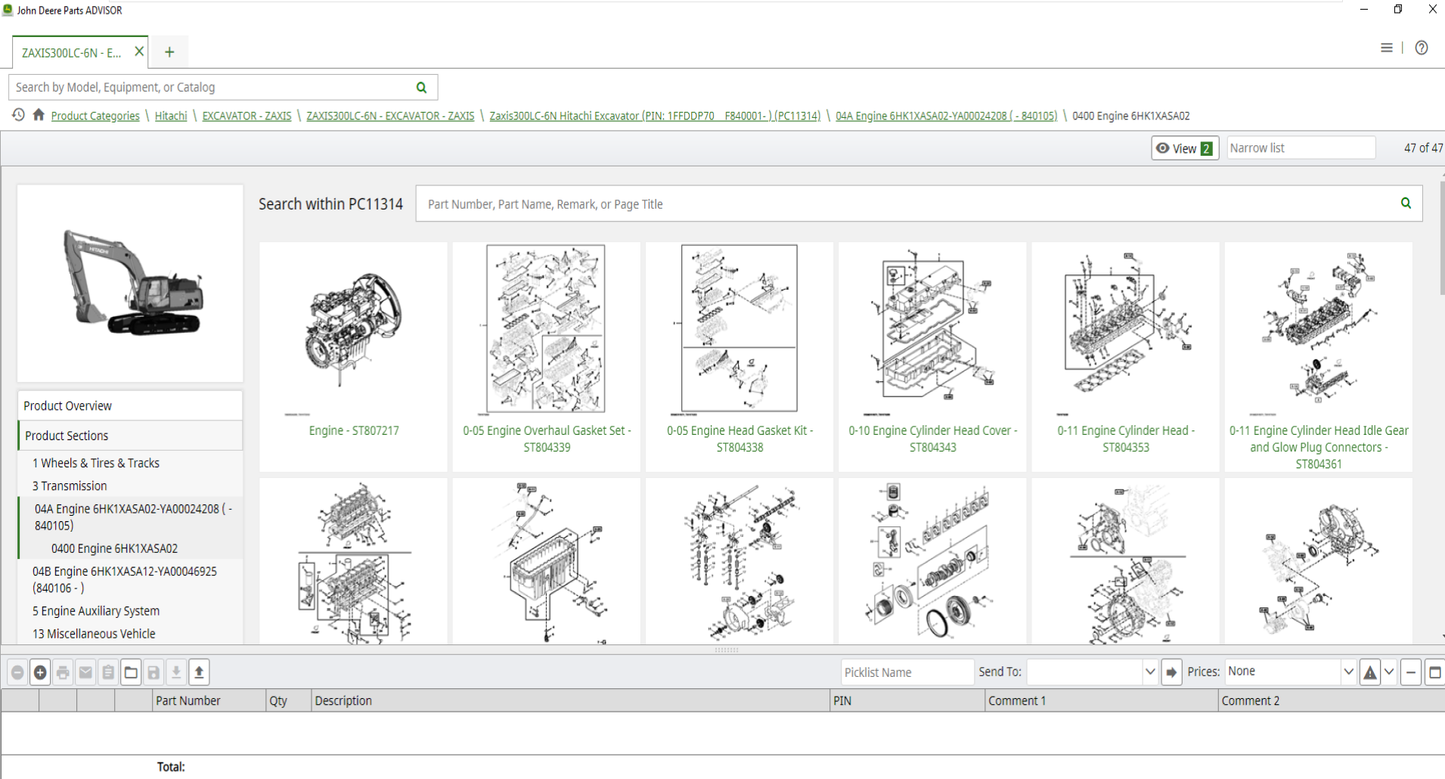Close the ZAXIS300LC-6N tab

139,51
